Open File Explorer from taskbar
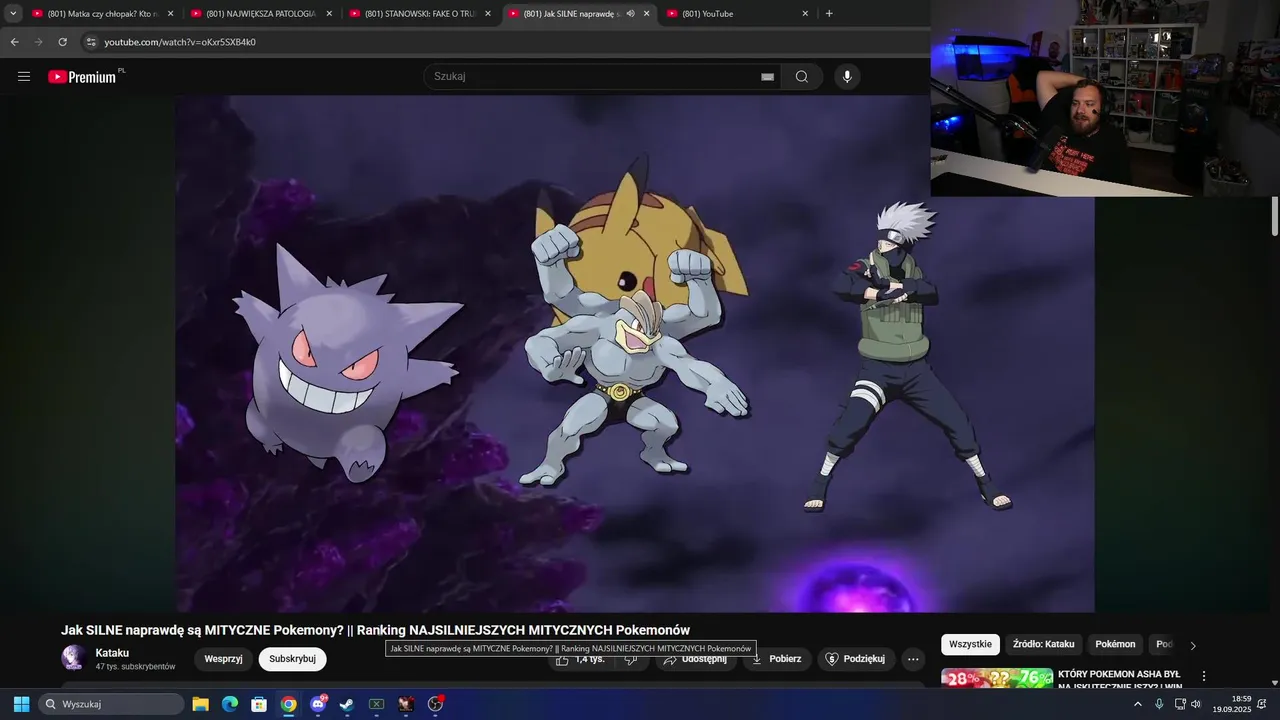This screenshot has height=720, width=1280. [200, 704]
